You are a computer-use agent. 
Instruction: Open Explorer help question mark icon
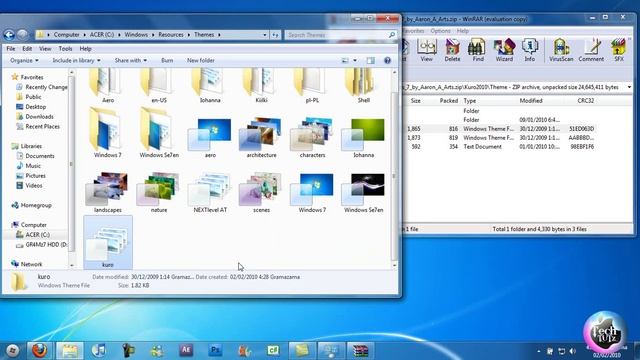click(x=387, y=60)
